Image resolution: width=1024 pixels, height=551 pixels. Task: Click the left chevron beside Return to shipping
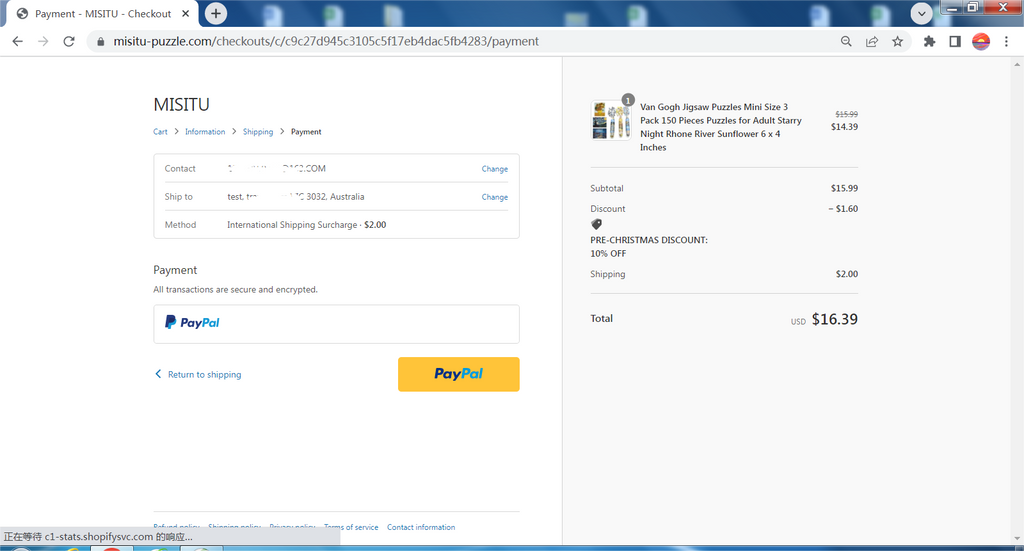[157, 374]
